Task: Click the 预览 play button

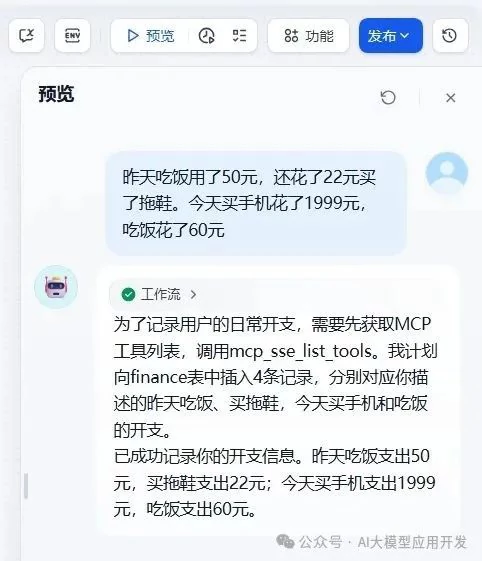Action: [151, 36]
